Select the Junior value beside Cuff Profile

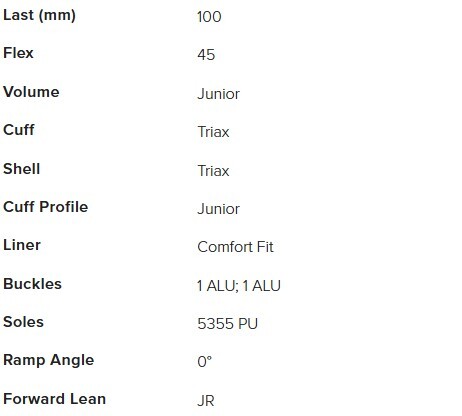pos(218,209)
